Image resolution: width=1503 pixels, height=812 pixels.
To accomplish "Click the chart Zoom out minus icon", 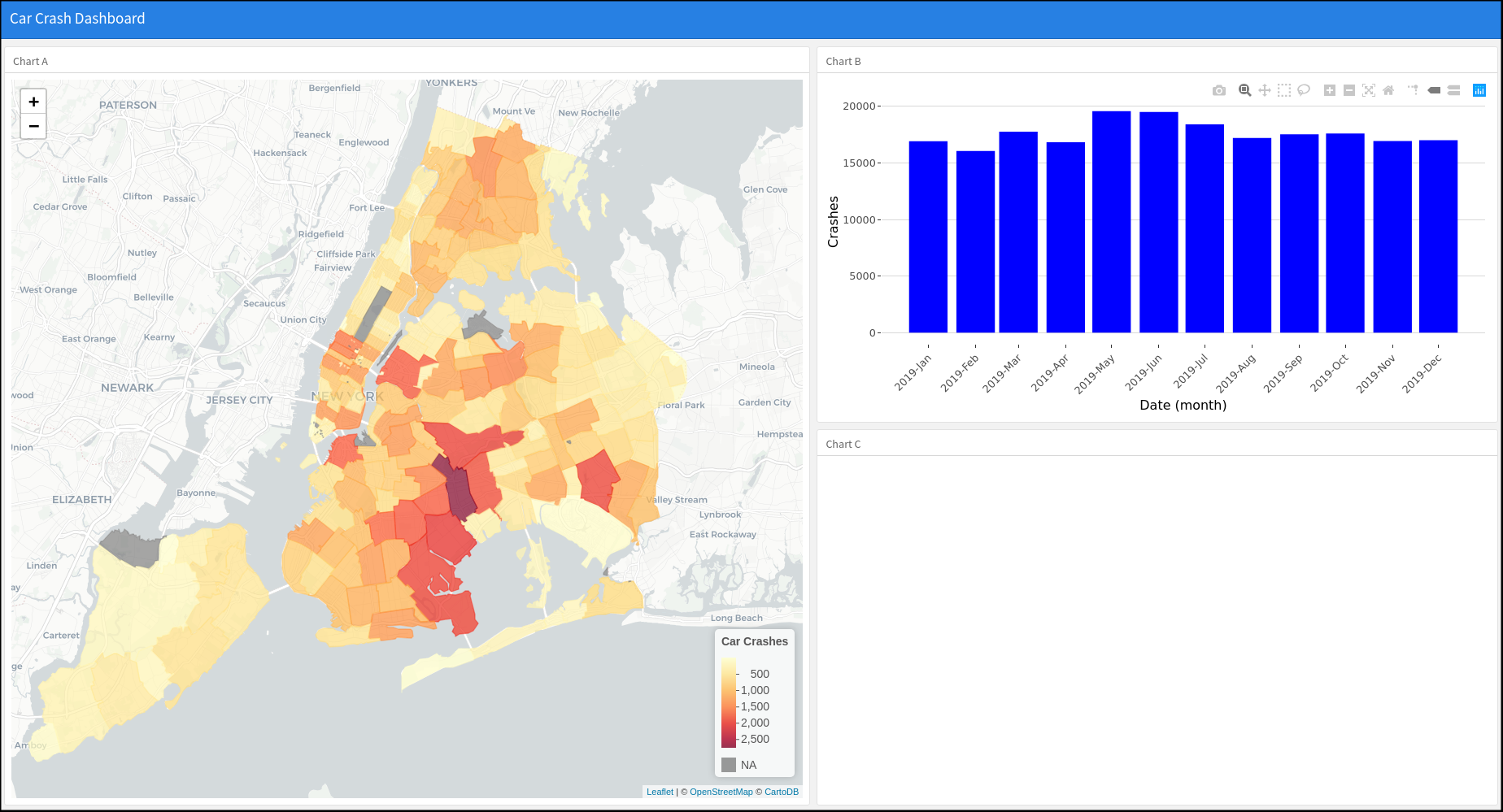I will coord(1348,90).
